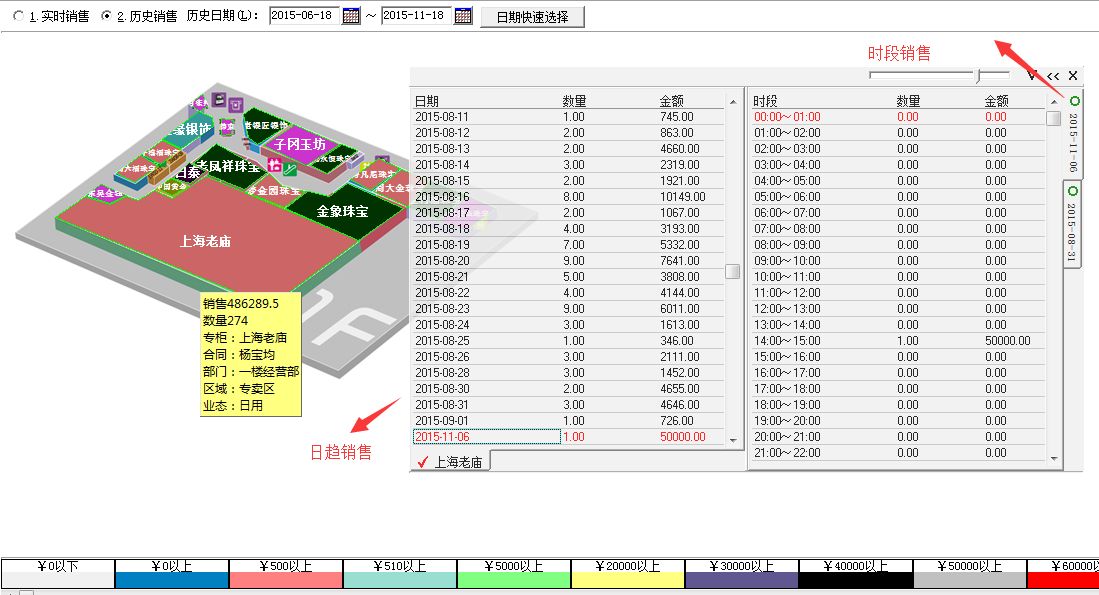Select the highlighted 2015-11-06 row
Image resolution: width=1099 pixels, height=595 pixels.
(568, 437)
